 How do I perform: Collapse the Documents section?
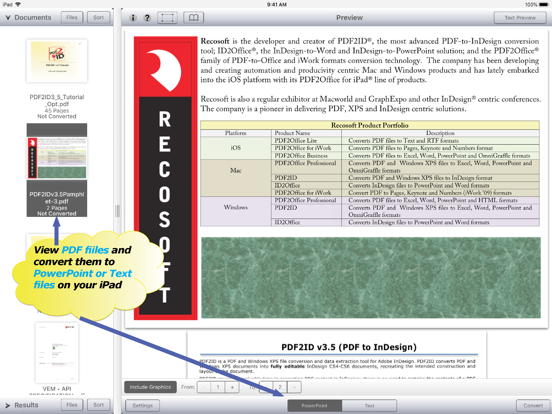coord(8,18)
